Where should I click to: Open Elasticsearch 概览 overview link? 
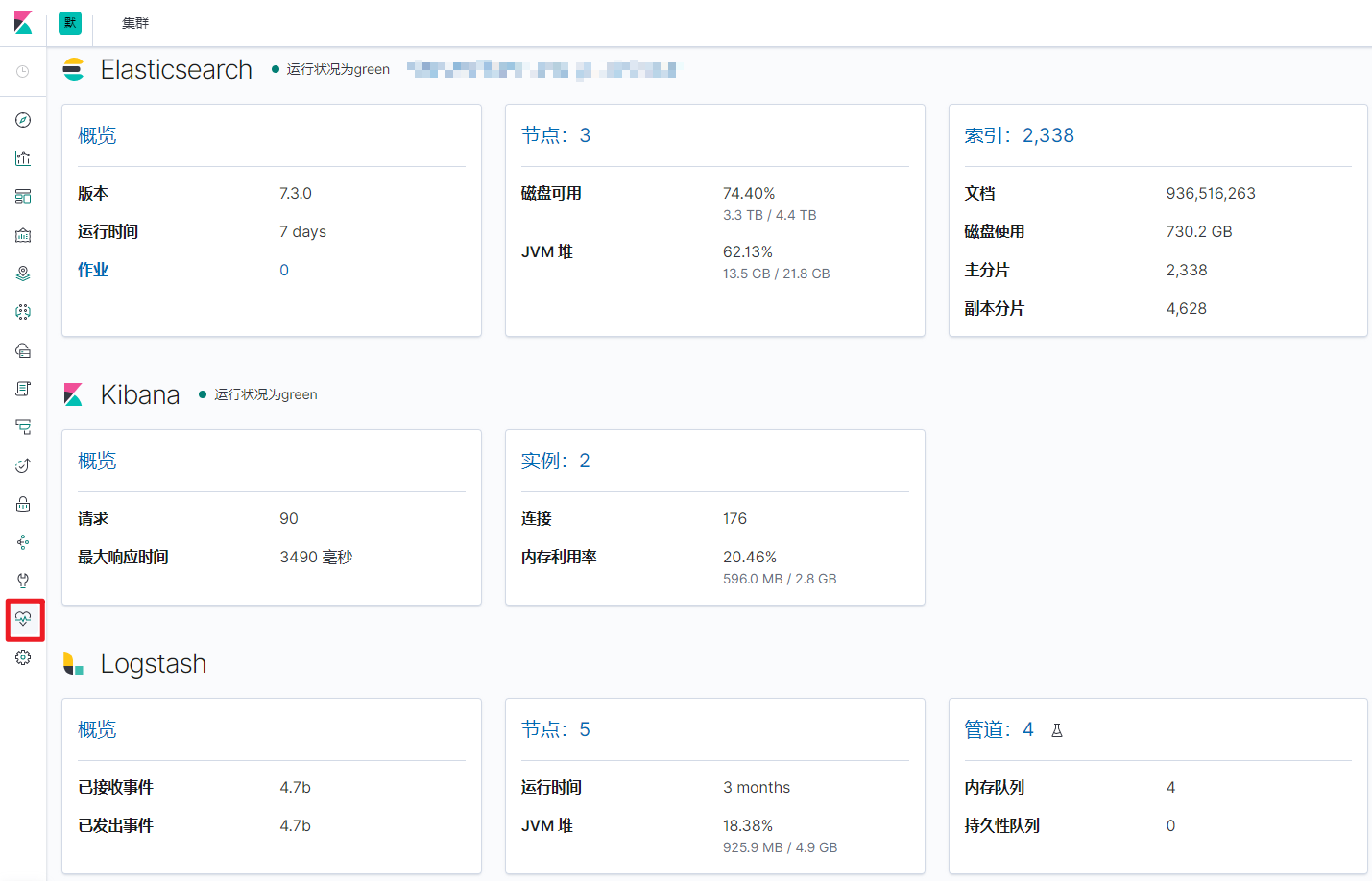pyautogui.click(x=97, y=135)
